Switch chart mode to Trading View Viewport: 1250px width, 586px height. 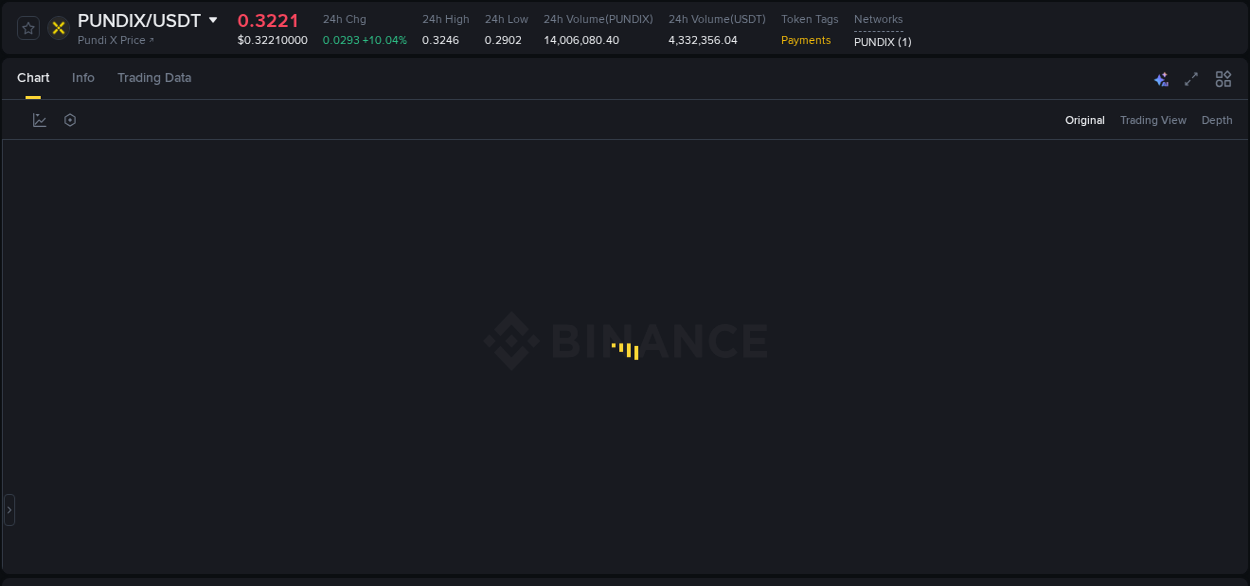click(1153, 120)
